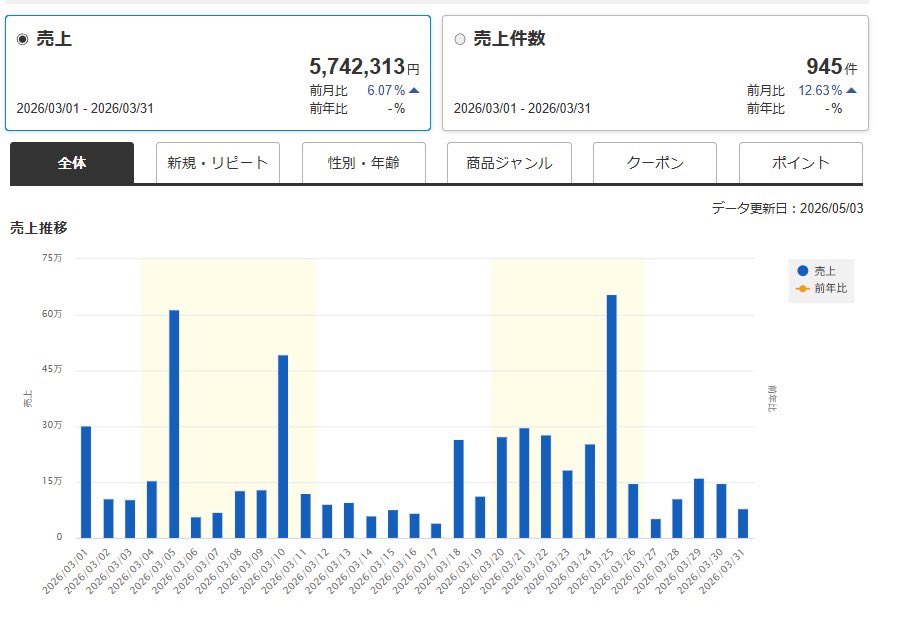This screenshot has height=622, width=899.
Task: Click the 12.63 % 前月比 value
Action: pyautogui.click(x=820, y=91)
